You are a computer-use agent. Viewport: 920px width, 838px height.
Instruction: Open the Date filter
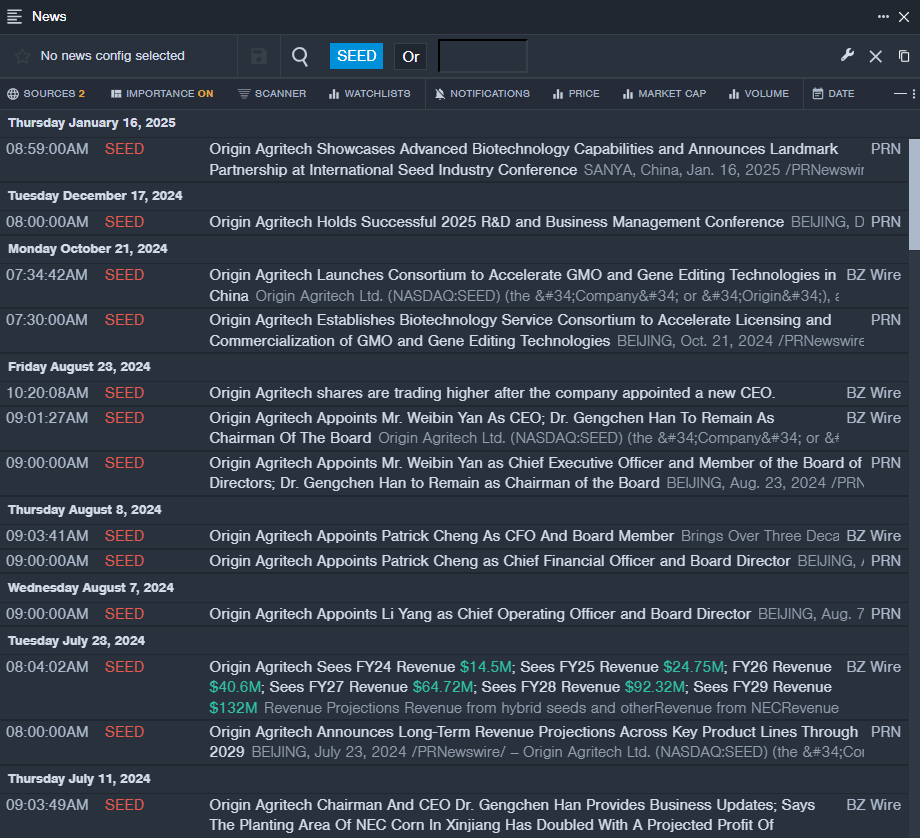pyautogui.click(x=833, y=94)
